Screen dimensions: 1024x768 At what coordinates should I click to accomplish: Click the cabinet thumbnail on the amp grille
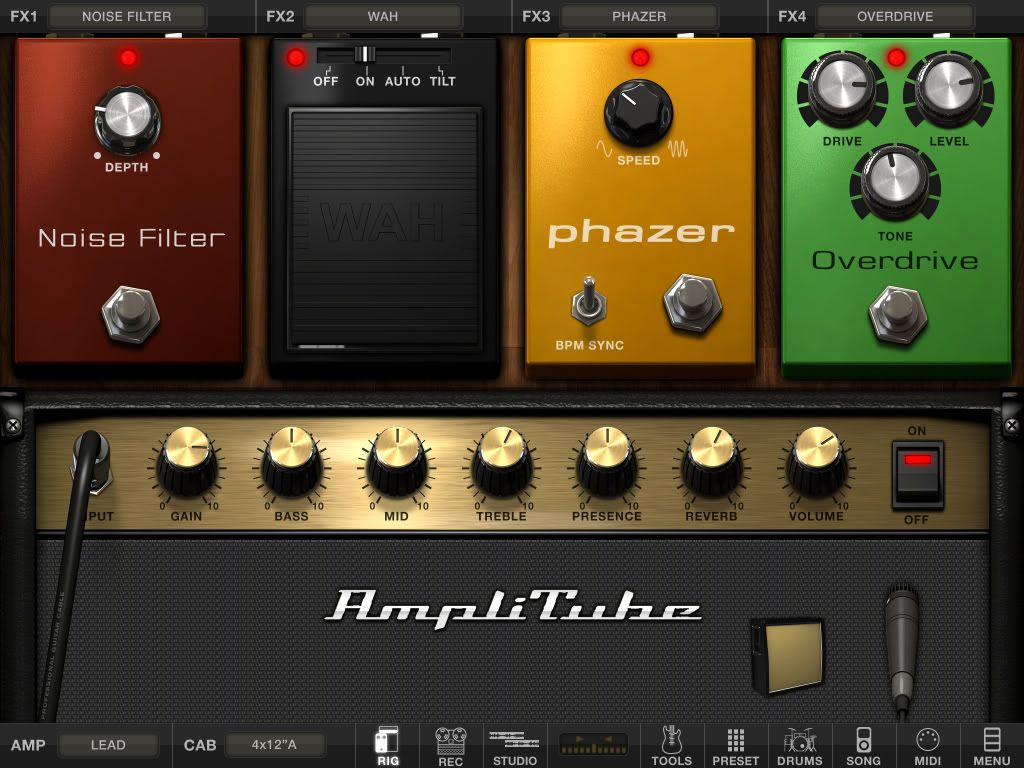(x=788, y=655)
